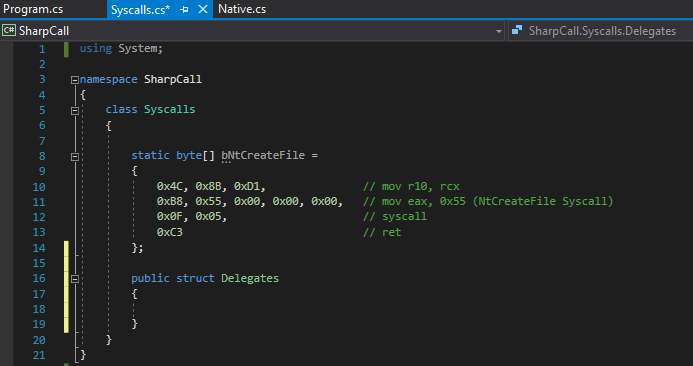Click the 0xC3 byte value

pyautogui.click(x=170, y=232)
